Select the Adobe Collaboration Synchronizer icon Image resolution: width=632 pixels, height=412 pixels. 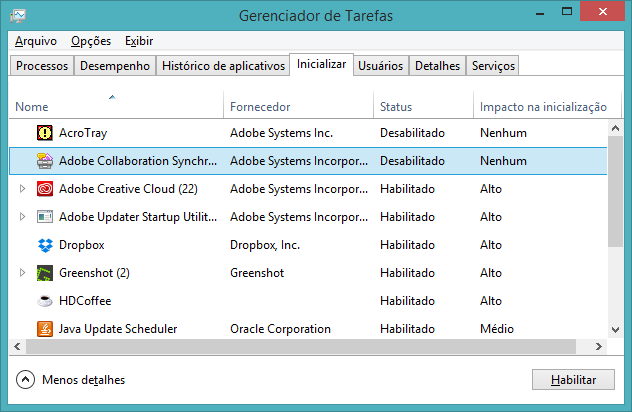pyautogui.click(x=45, y=161)
